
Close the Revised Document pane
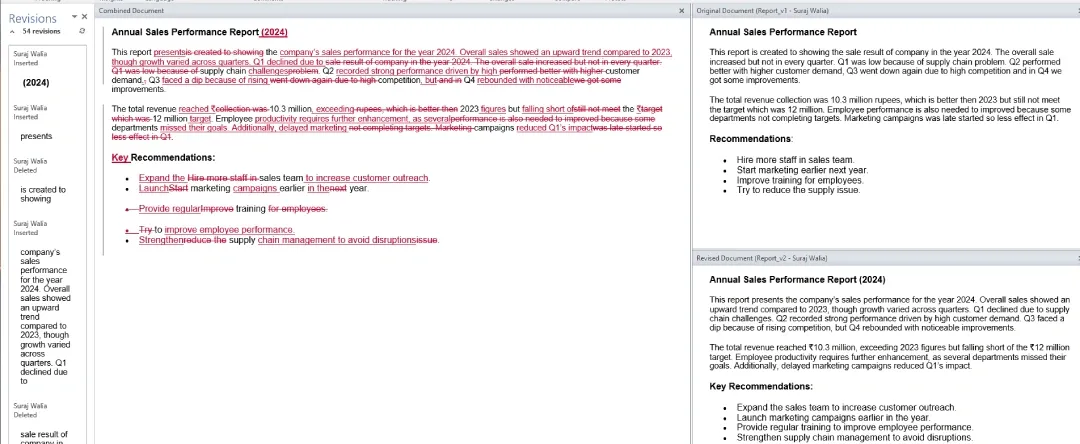coord(1077,257)
